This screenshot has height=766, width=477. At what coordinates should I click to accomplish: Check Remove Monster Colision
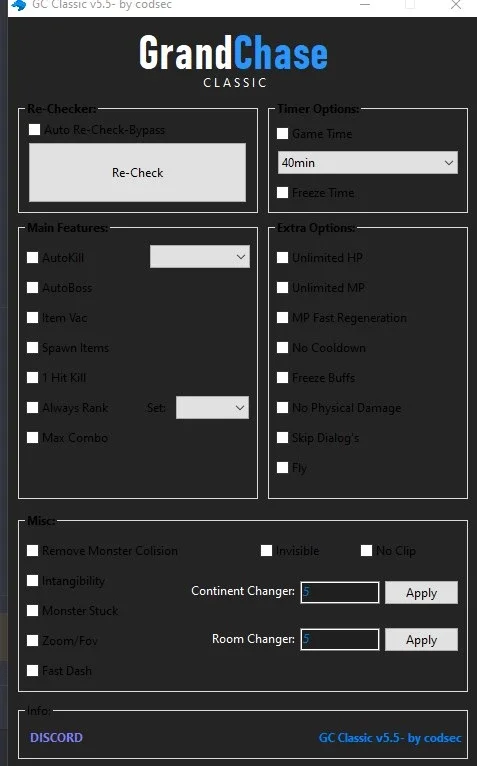point(33,551)
